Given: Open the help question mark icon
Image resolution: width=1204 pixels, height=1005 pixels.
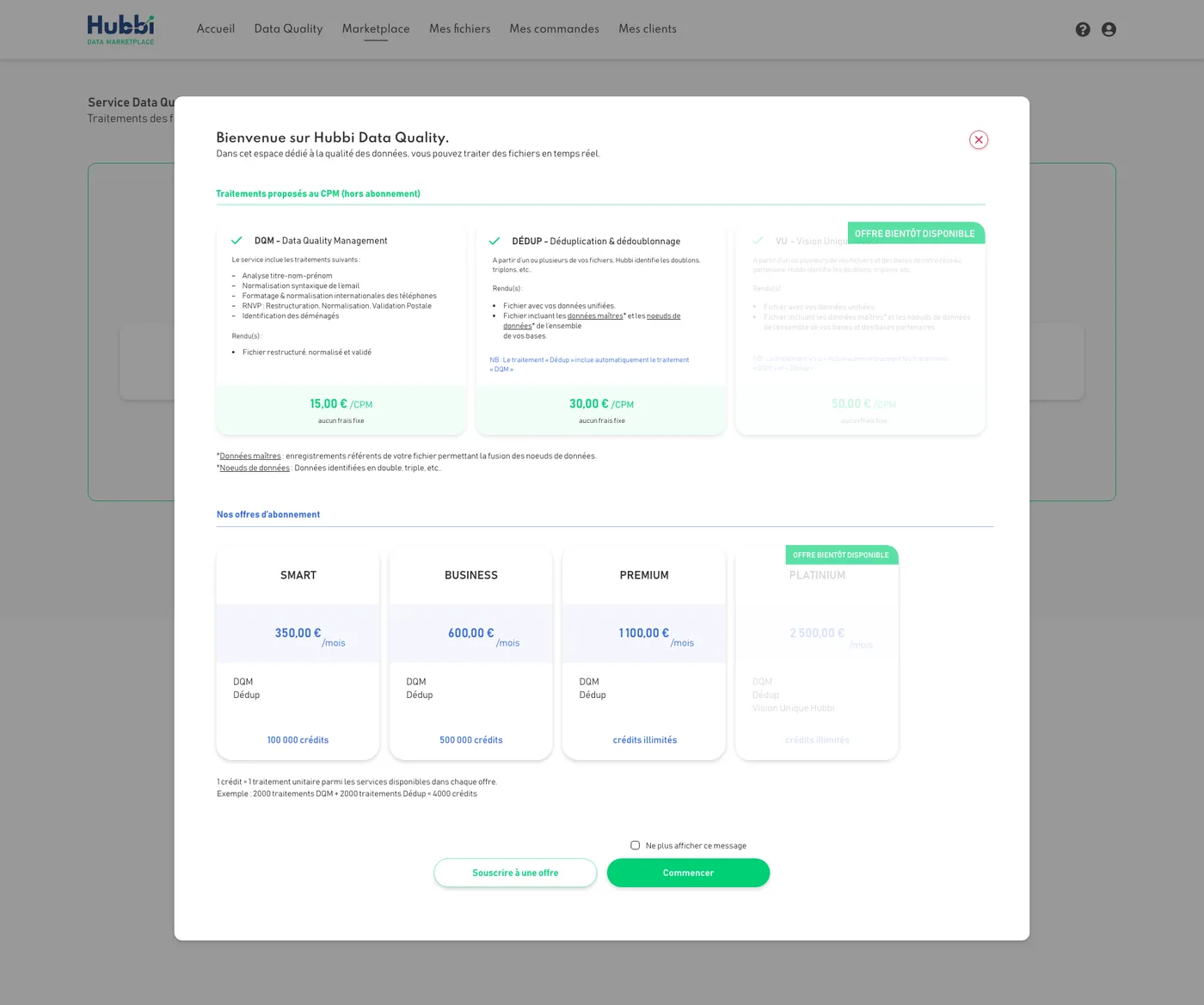Looking at the screenshot, I should [x=1083, y=29].
